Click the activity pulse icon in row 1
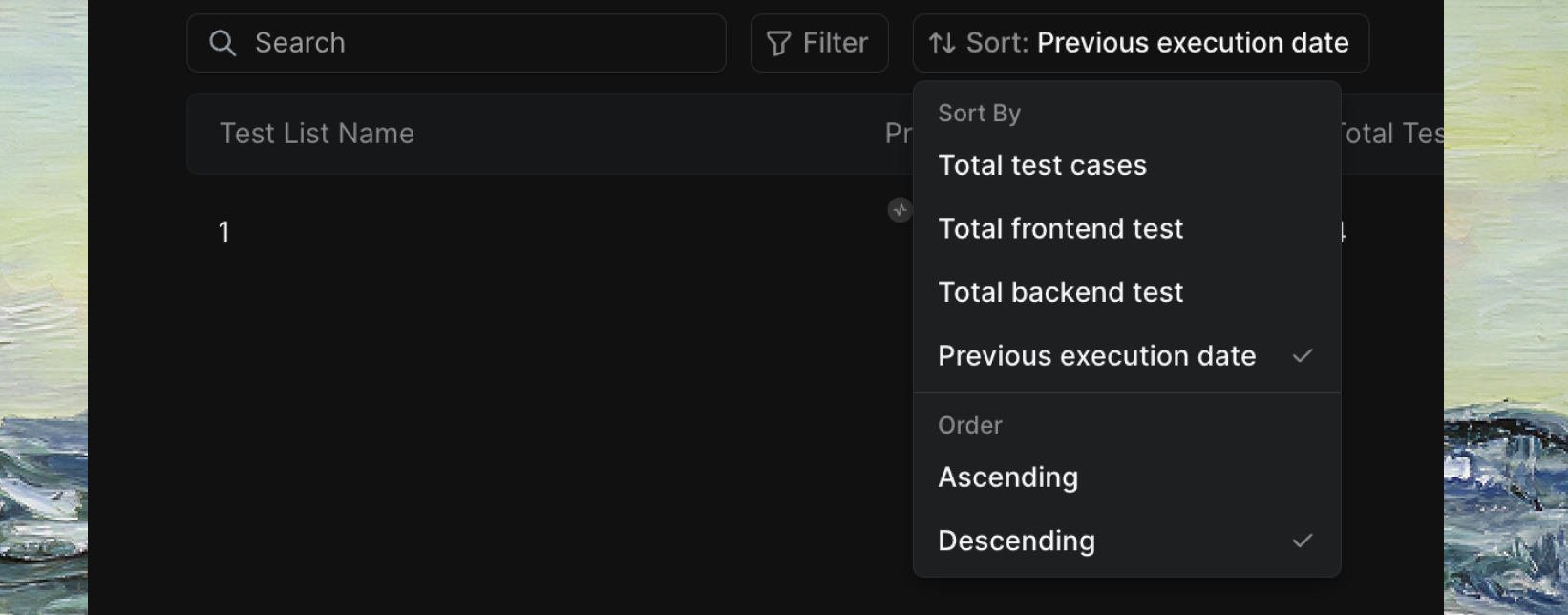1568x615 pixels. point(900,210)
